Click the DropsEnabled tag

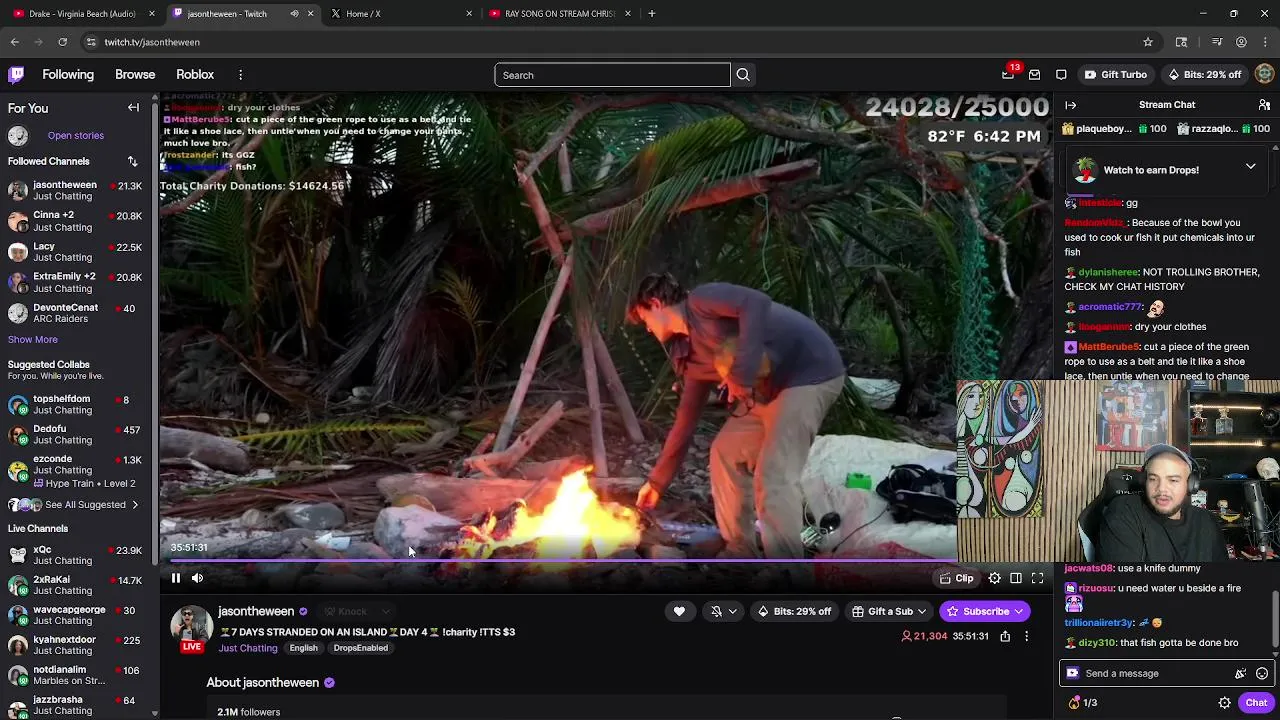click(360, 648)
